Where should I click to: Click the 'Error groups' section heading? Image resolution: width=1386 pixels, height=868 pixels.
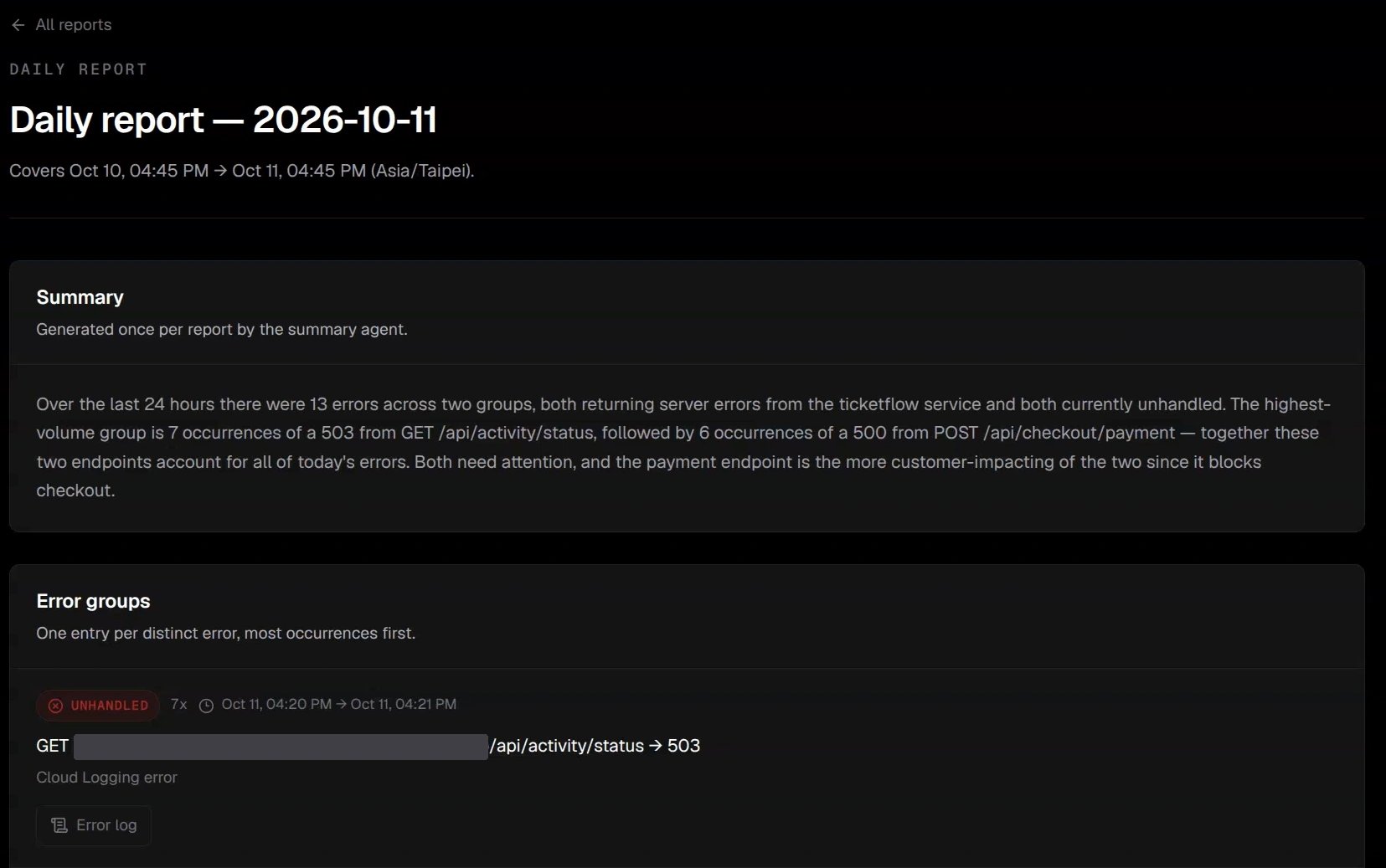click(x=94, y=601)
